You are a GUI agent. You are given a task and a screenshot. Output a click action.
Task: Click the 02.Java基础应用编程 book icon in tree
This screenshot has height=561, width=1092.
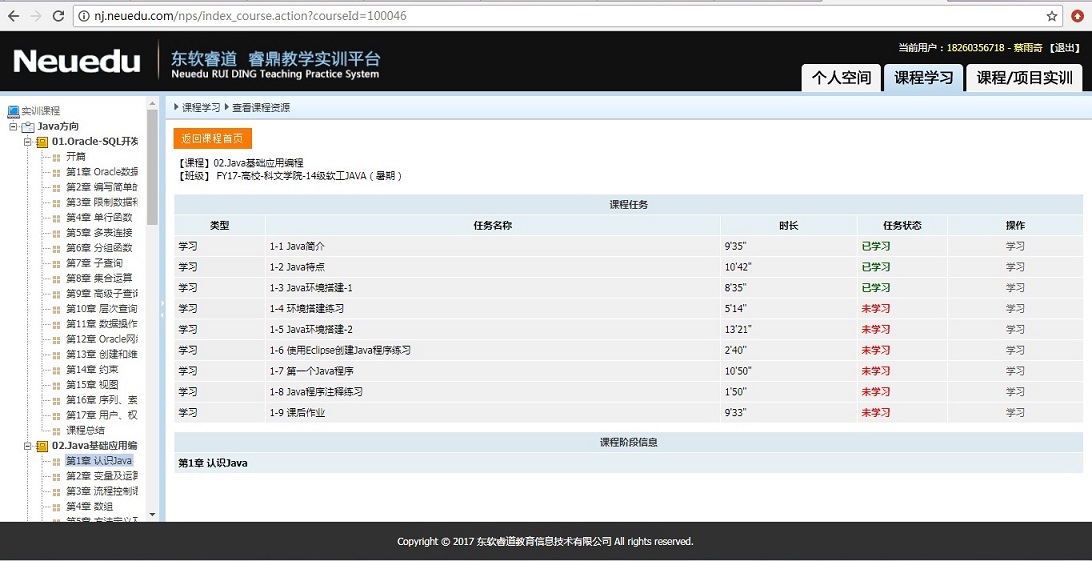tap(42, 446)
